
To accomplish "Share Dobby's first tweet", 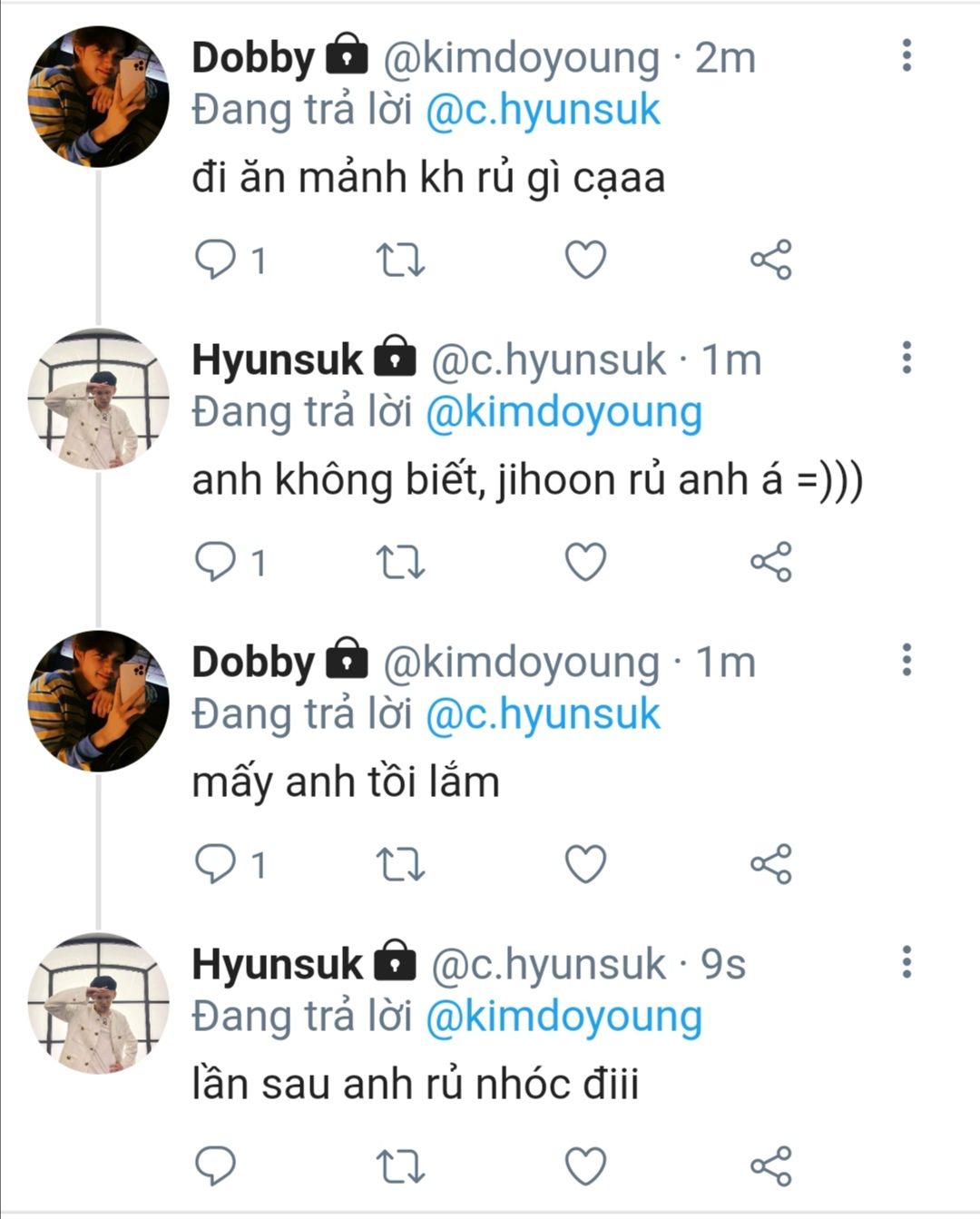I will [x=771, y=261].
